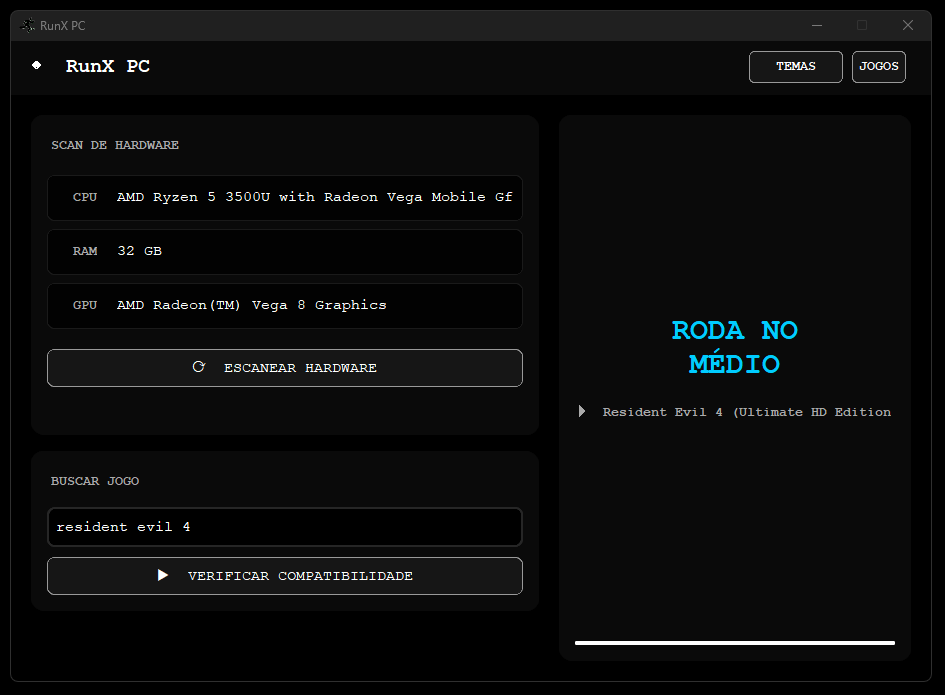Select the RAM 32 GB row
945x695 pixels.
[x=285, y=251]
